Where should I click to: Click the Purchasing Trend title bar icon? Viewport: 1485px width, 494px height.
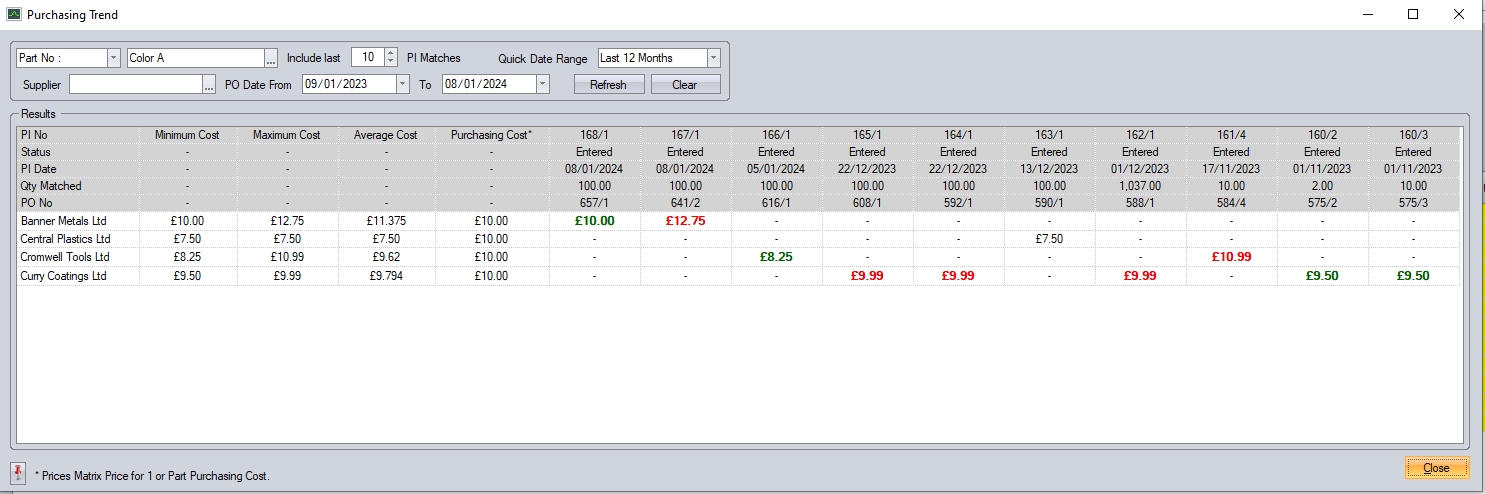pyautogui.click(x=13, y=14)
